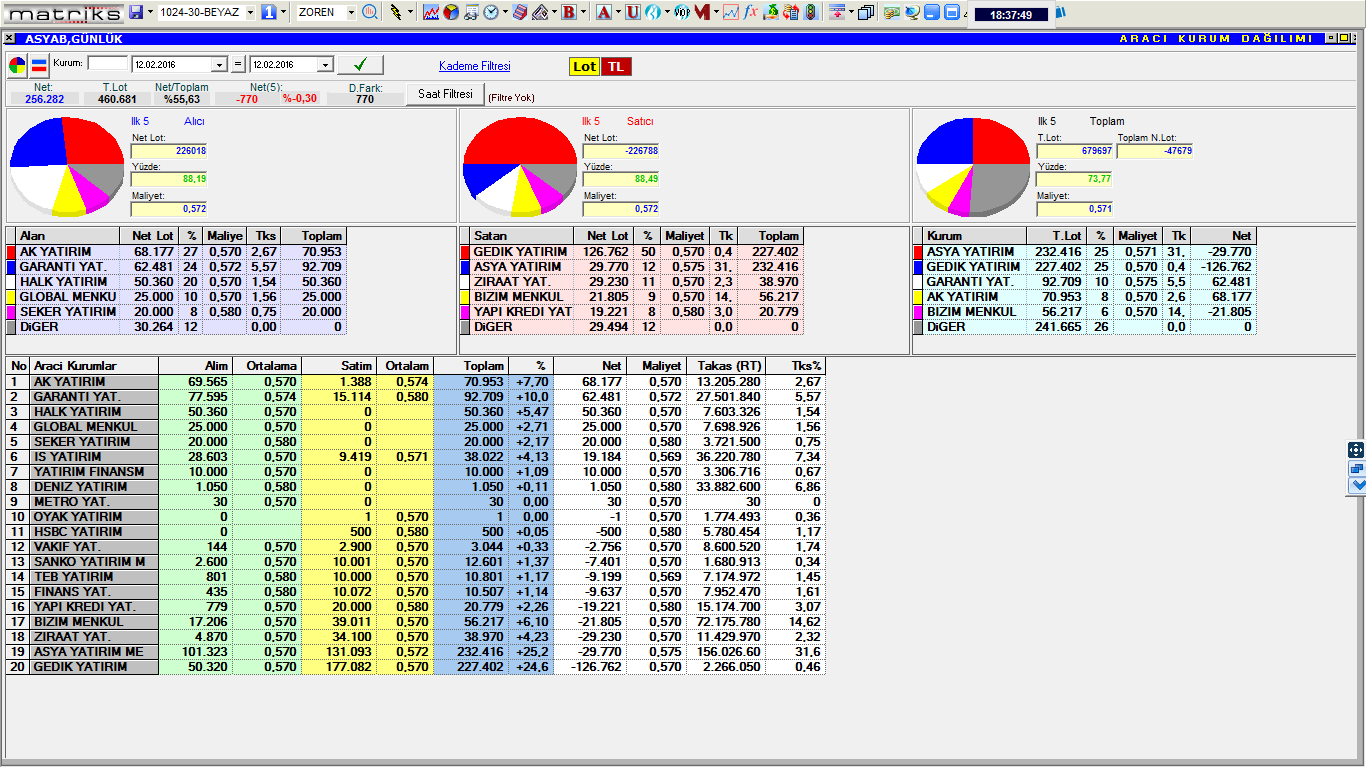Open the Kademe Filtresi link

(x=474, y=66)
